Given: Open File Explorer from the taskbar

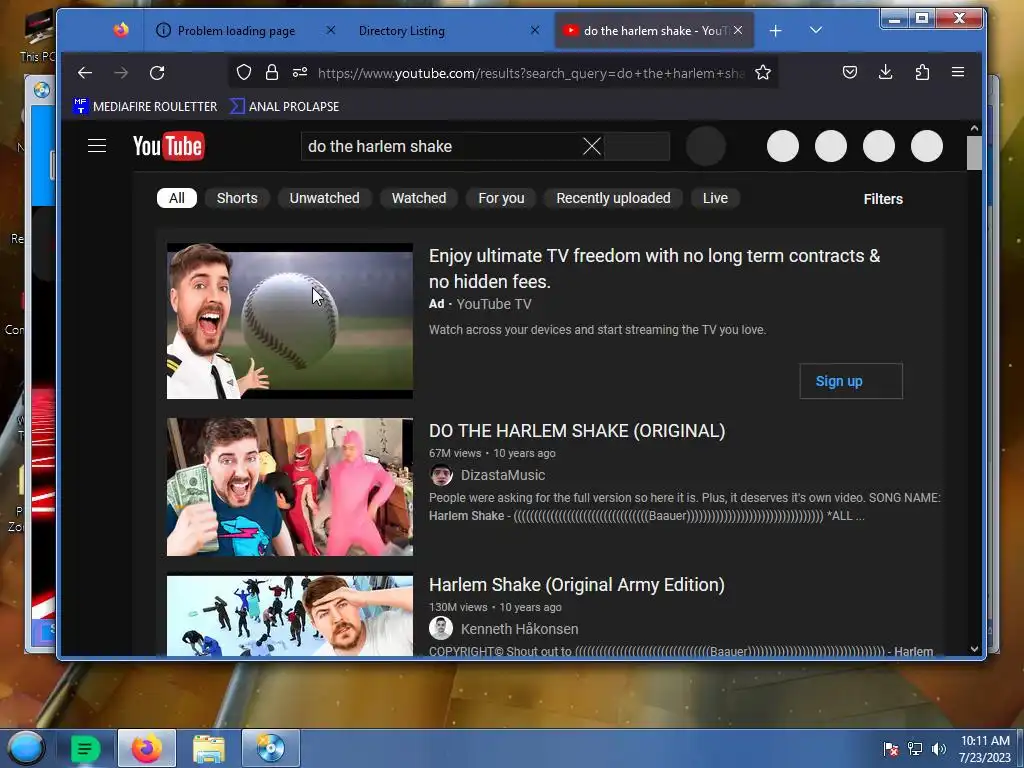Looking at the screenshot, I should tap(209, 748).
